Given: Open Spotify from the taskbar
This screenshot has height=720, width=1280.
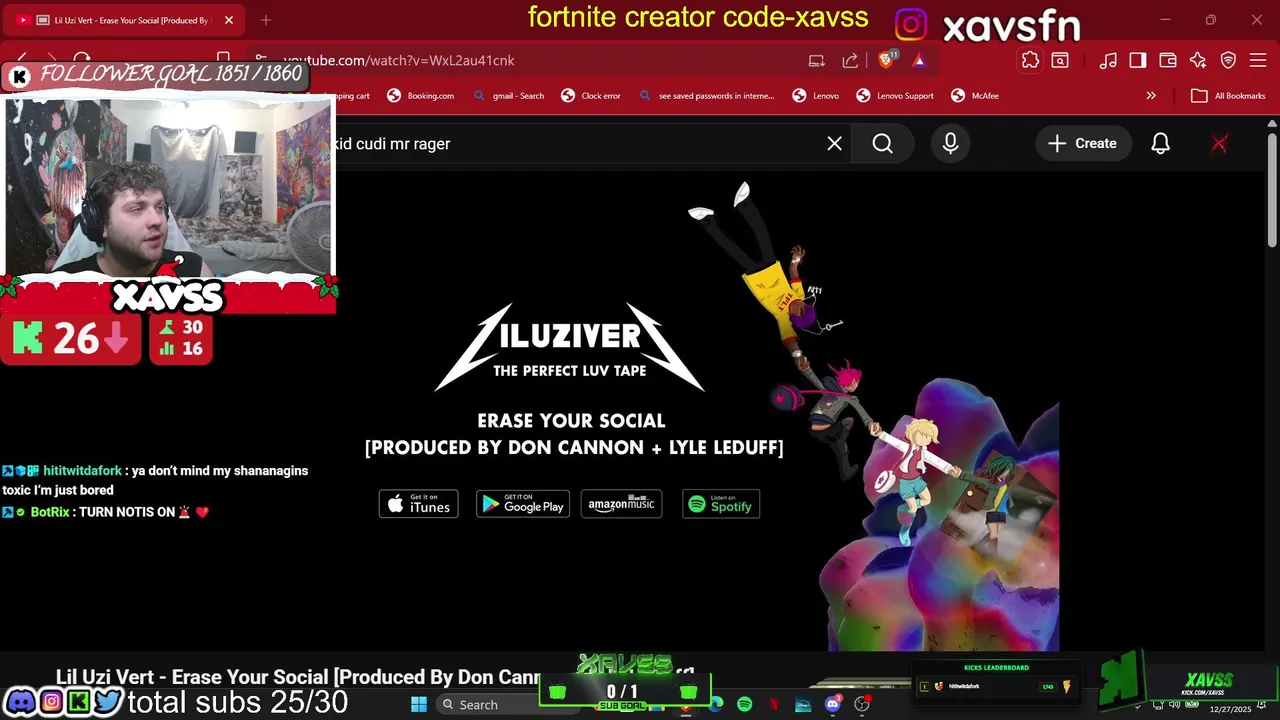Looking at the screenshot, I should point(745,704).
